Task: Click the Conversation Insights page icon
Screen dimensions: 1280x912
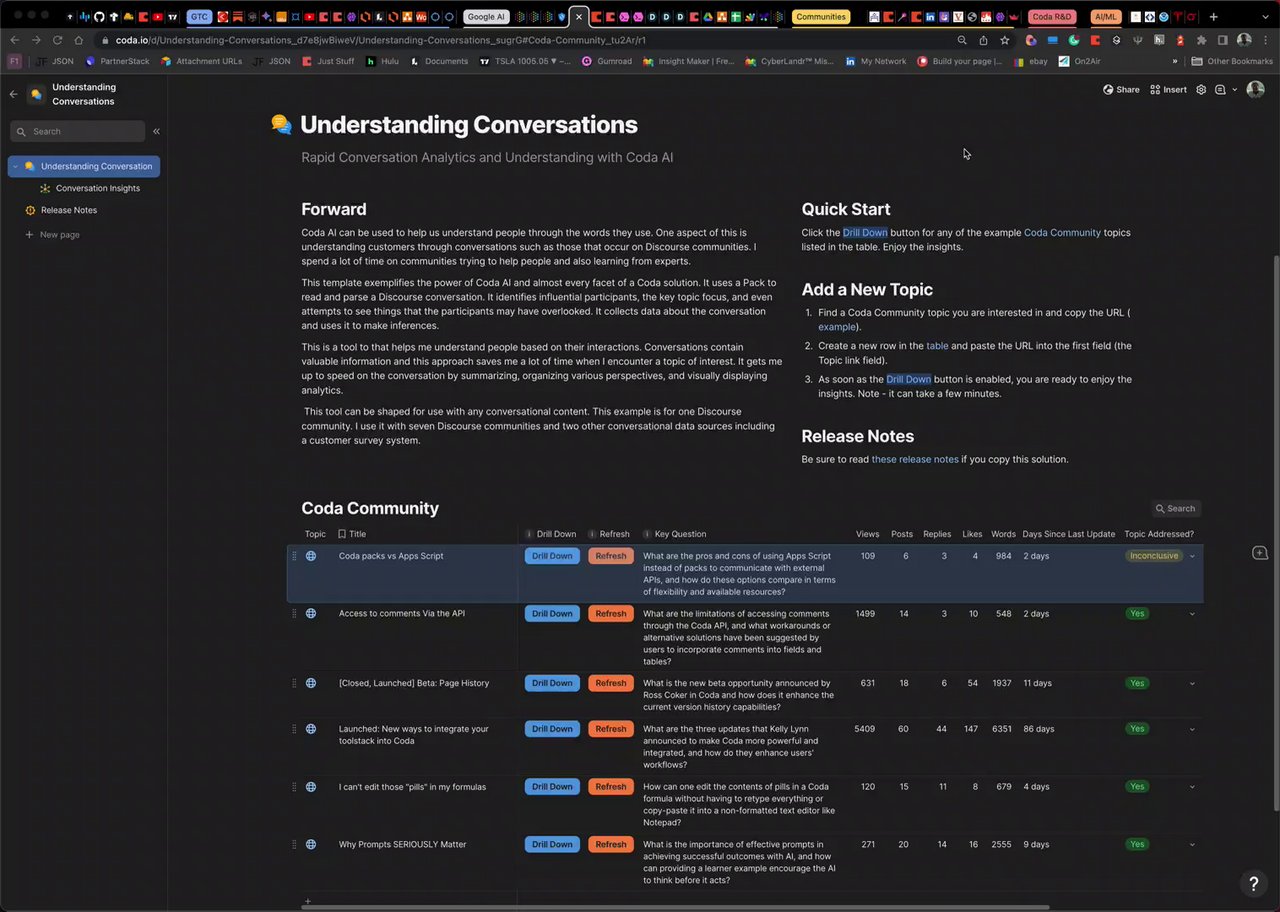Action: 45,188
